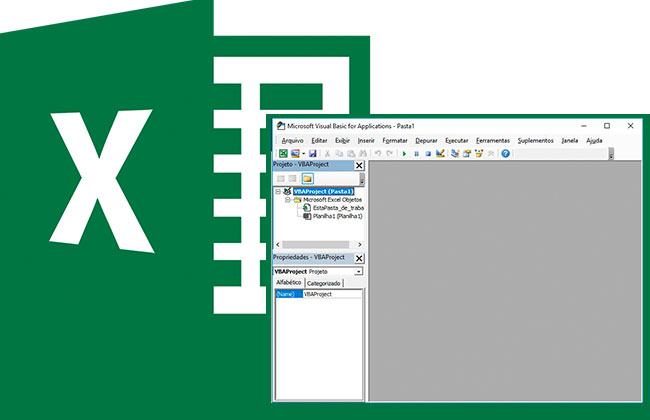Switch to the Categorizado tab
Image resolution: width=650 pixels, height=420 pixels.
point(323,283)
